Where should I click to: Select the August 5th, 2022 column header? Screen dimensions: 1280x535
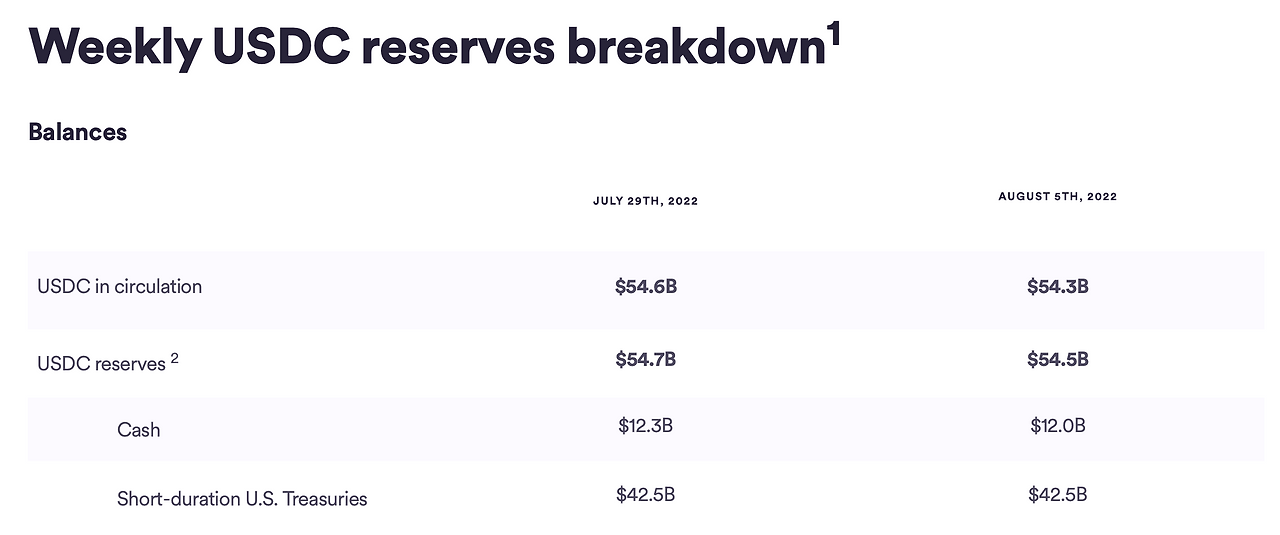[1057, 197]
